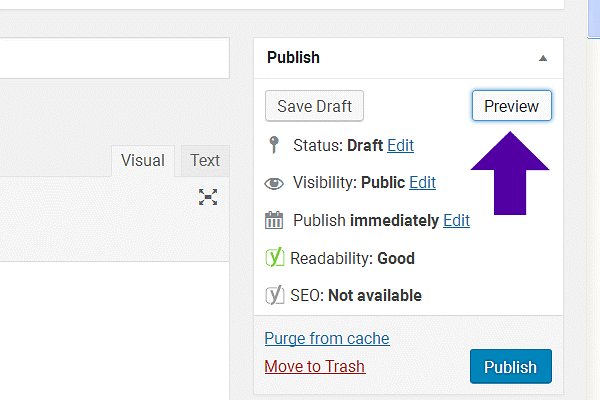600x400 pixels.
Task: Publish the post with the blue button
Action: point(510,367)
